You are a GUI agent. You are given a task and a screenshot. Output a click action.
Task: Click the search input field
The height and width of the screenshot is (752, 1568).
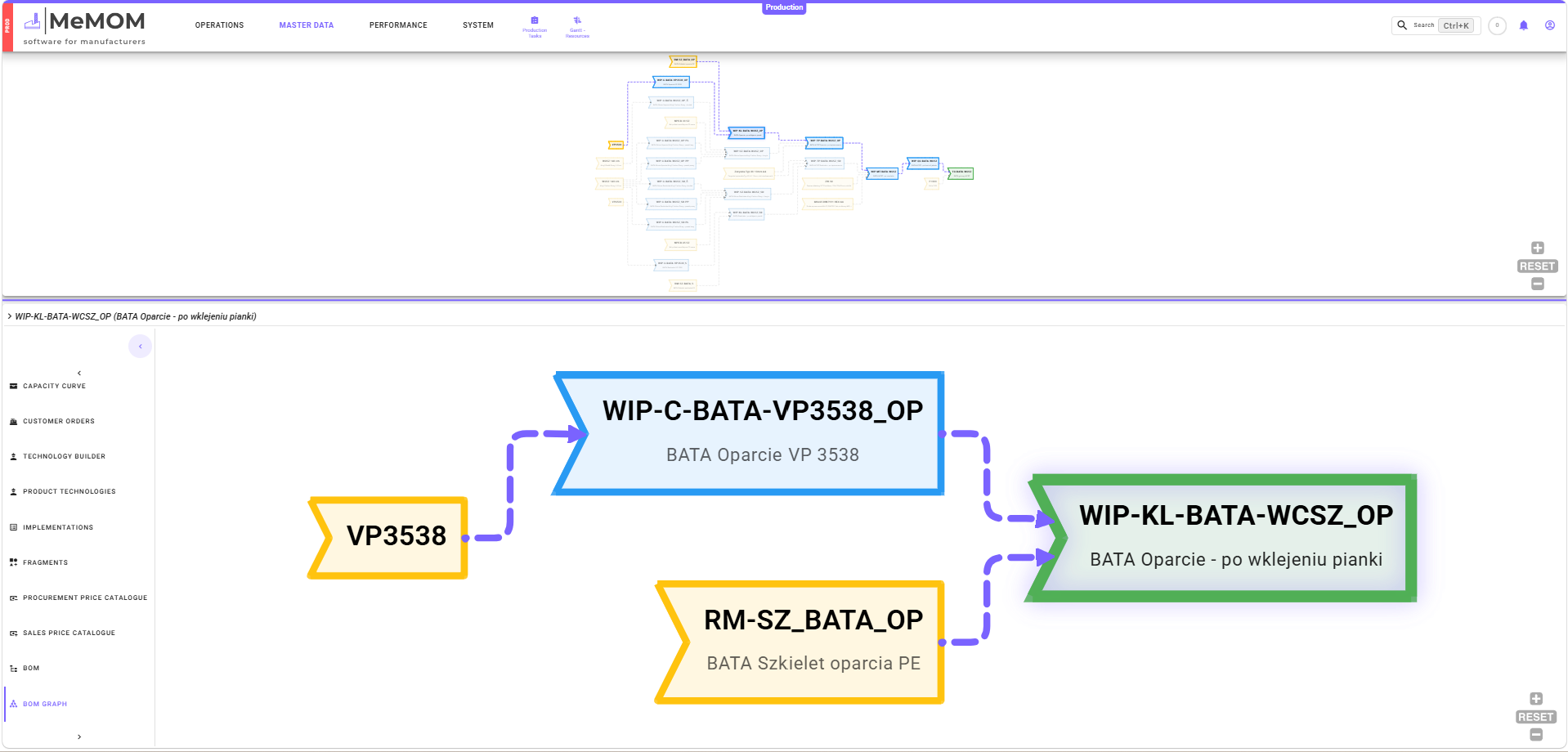coord(1436,25)
